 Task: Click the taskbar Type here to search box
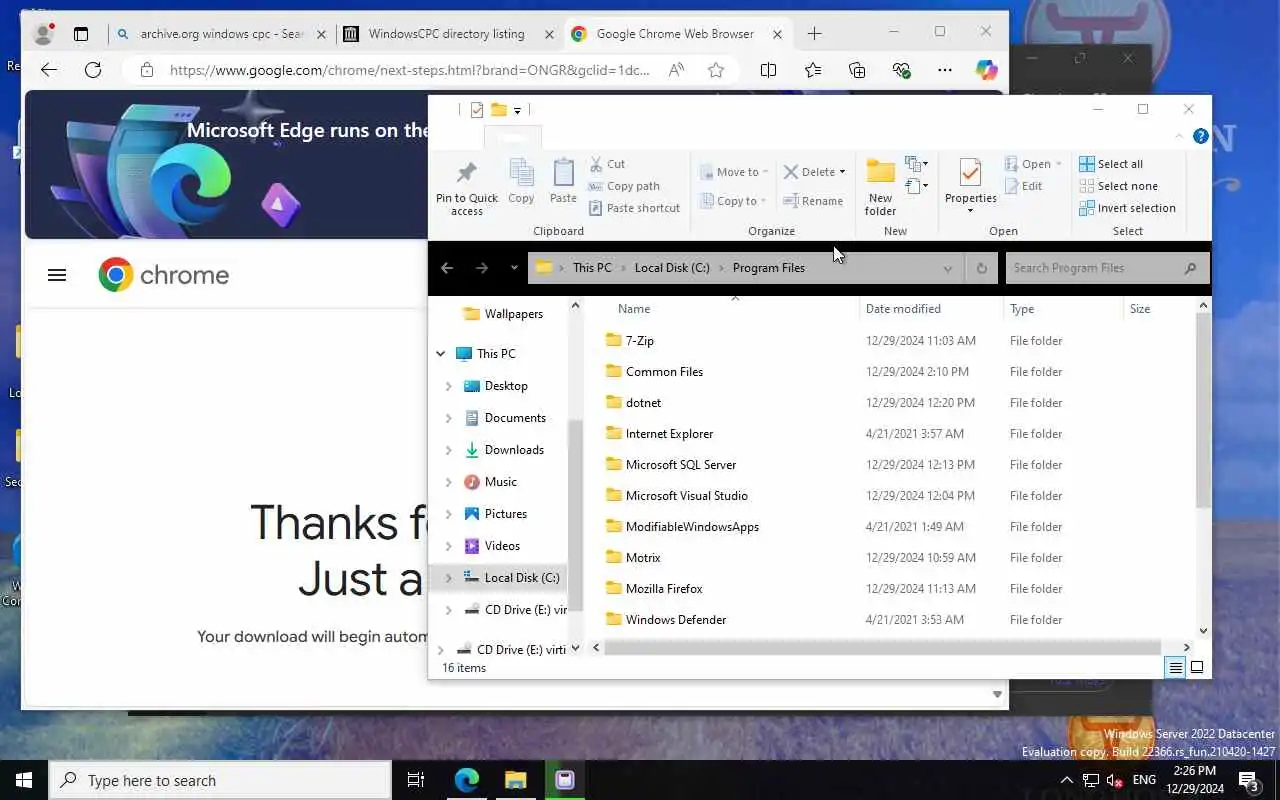coord(220,780)
